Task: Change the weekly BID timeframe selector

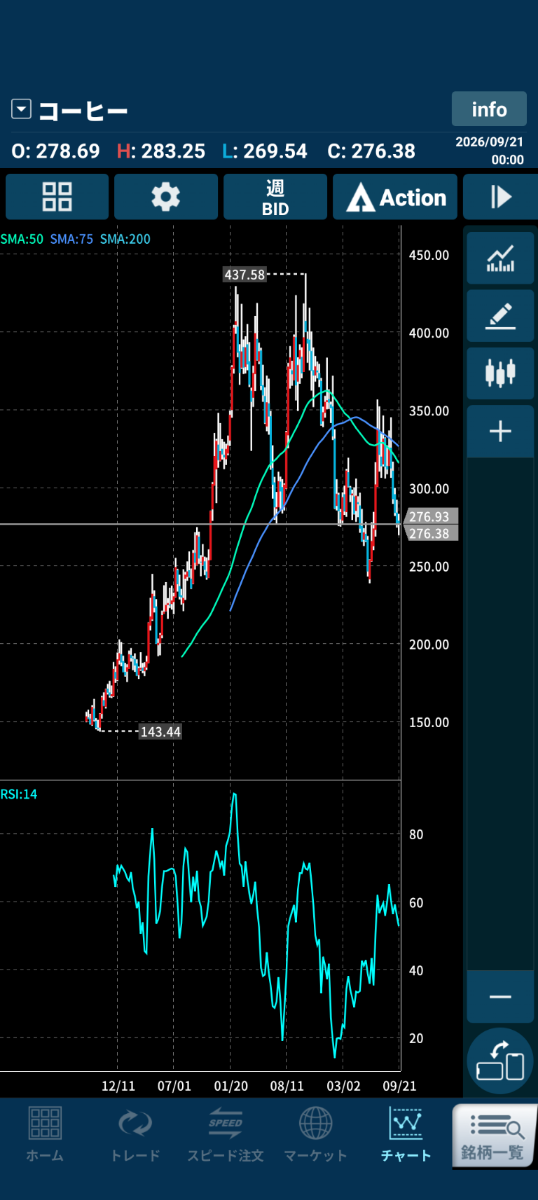Action: point(275,197)
